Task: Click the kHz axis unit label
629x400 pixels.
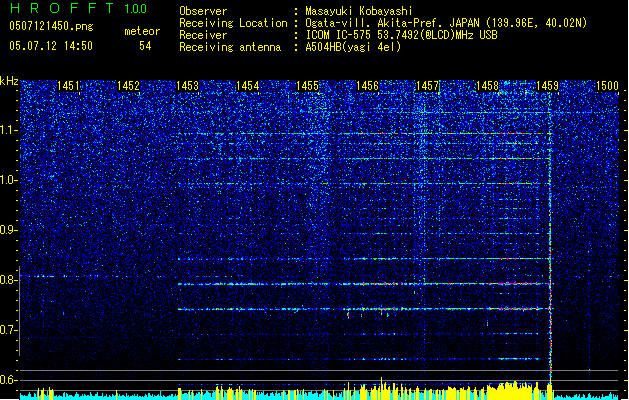Action: pyautogui.click(x=9, y=81)
